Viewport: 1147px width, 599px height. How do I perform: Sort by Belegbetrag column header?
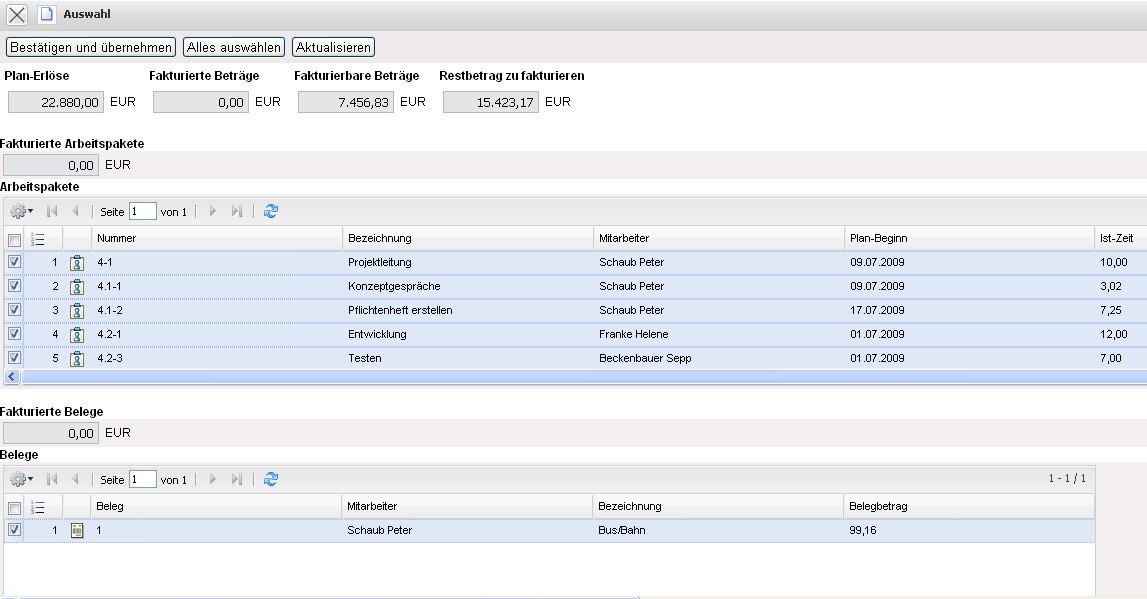(877, 506)
